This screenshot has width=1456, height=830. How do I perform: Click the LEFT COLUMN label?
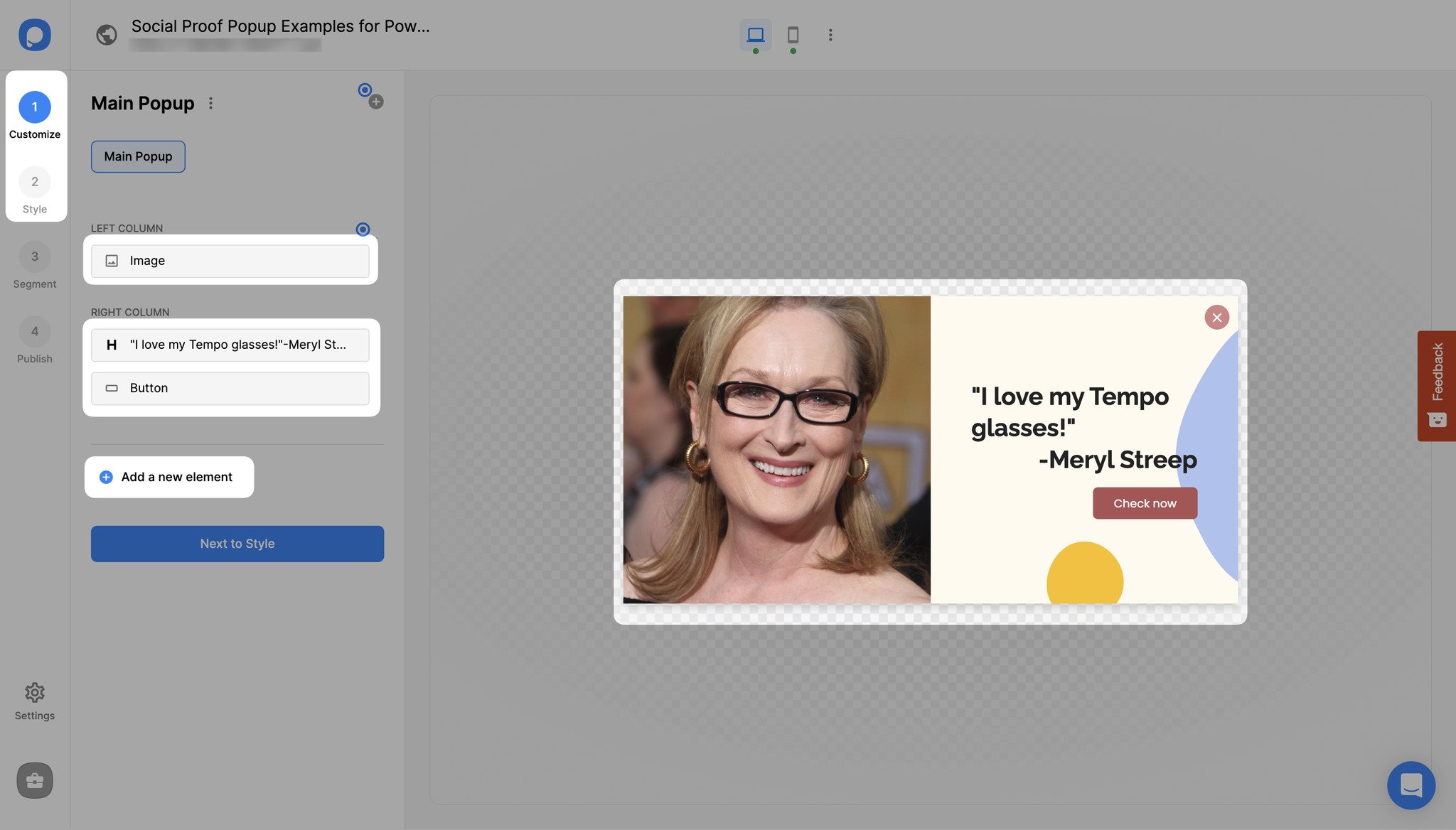tap(127, 228)
